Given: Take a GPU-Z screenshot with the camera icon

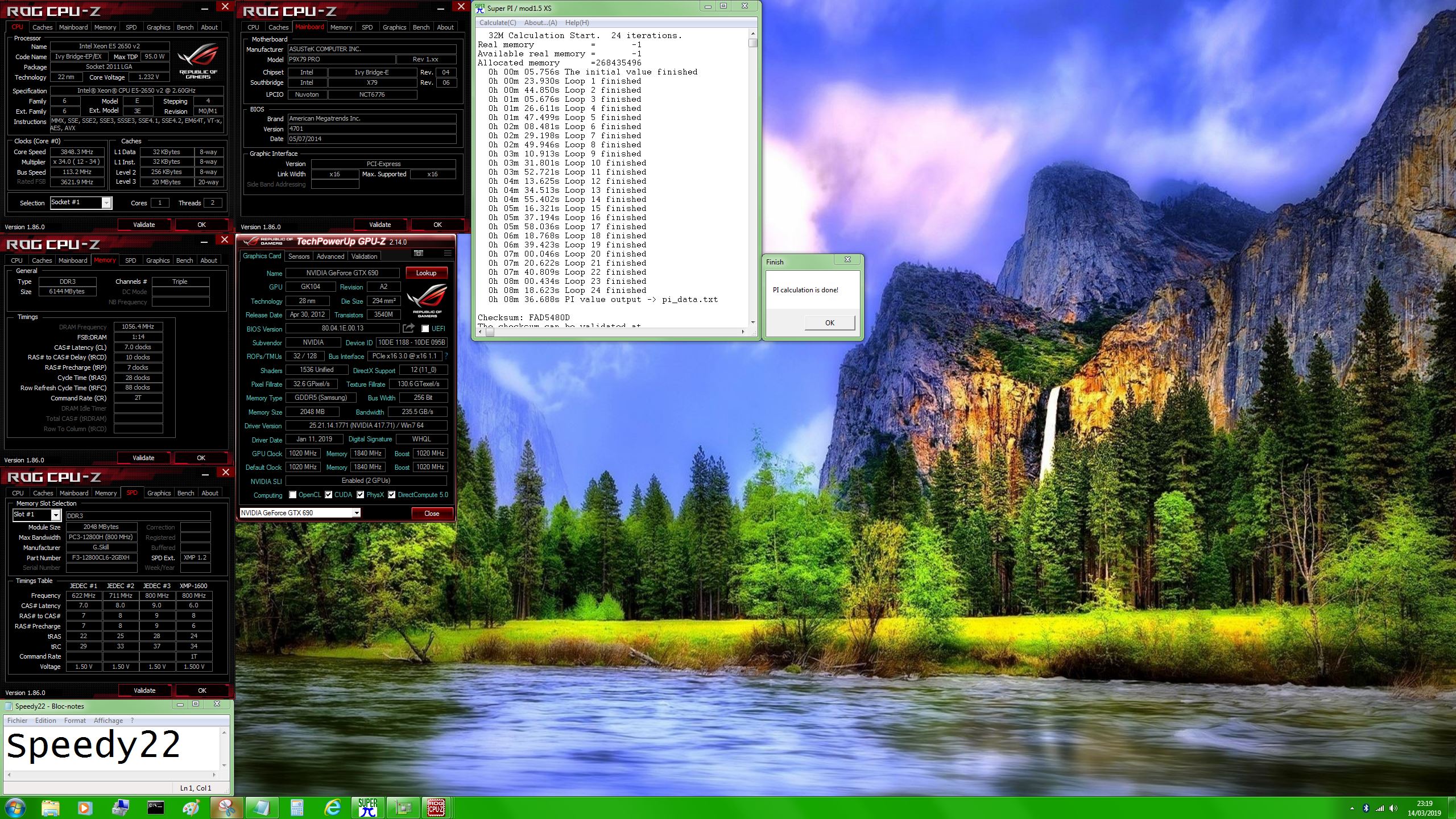Looking at the screenshot, I should click(418, 253).
